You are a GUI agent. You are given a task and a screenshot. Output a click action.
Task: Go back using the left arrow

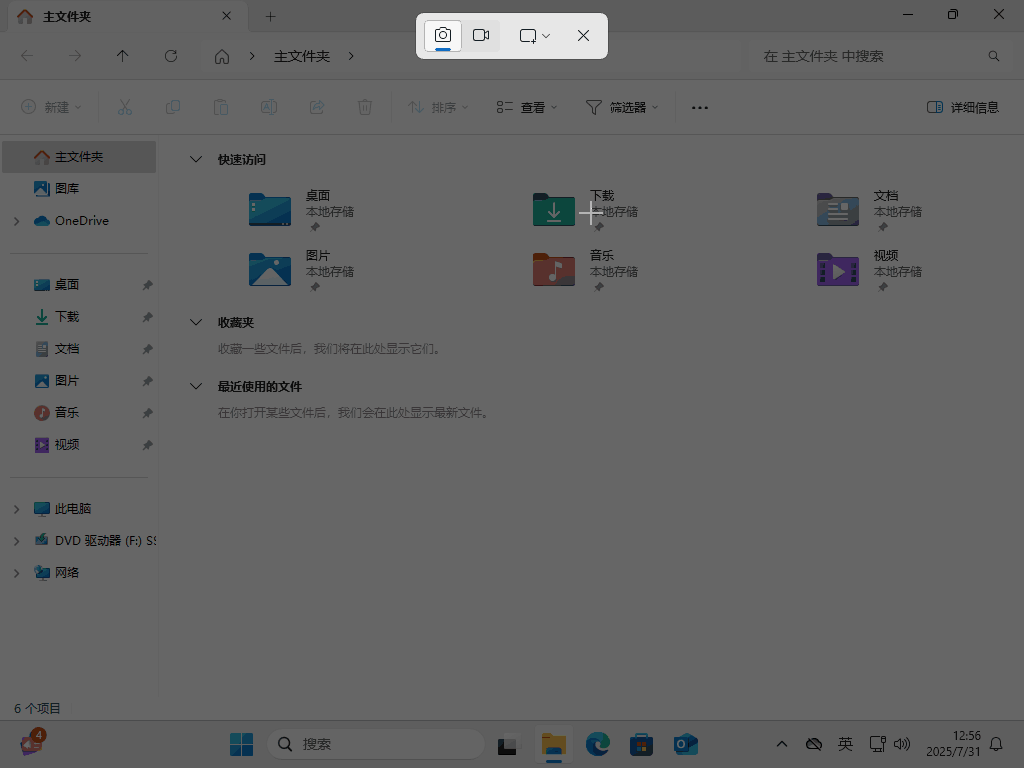click(x=27, y=56)
